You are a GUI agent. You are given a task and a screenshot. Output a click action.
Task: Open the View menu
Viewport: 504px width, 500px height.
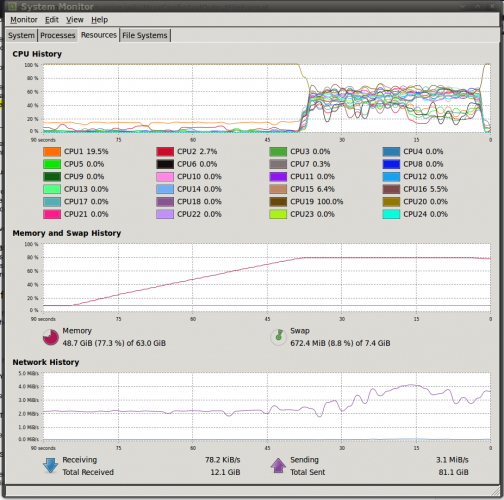click(75, 20)
